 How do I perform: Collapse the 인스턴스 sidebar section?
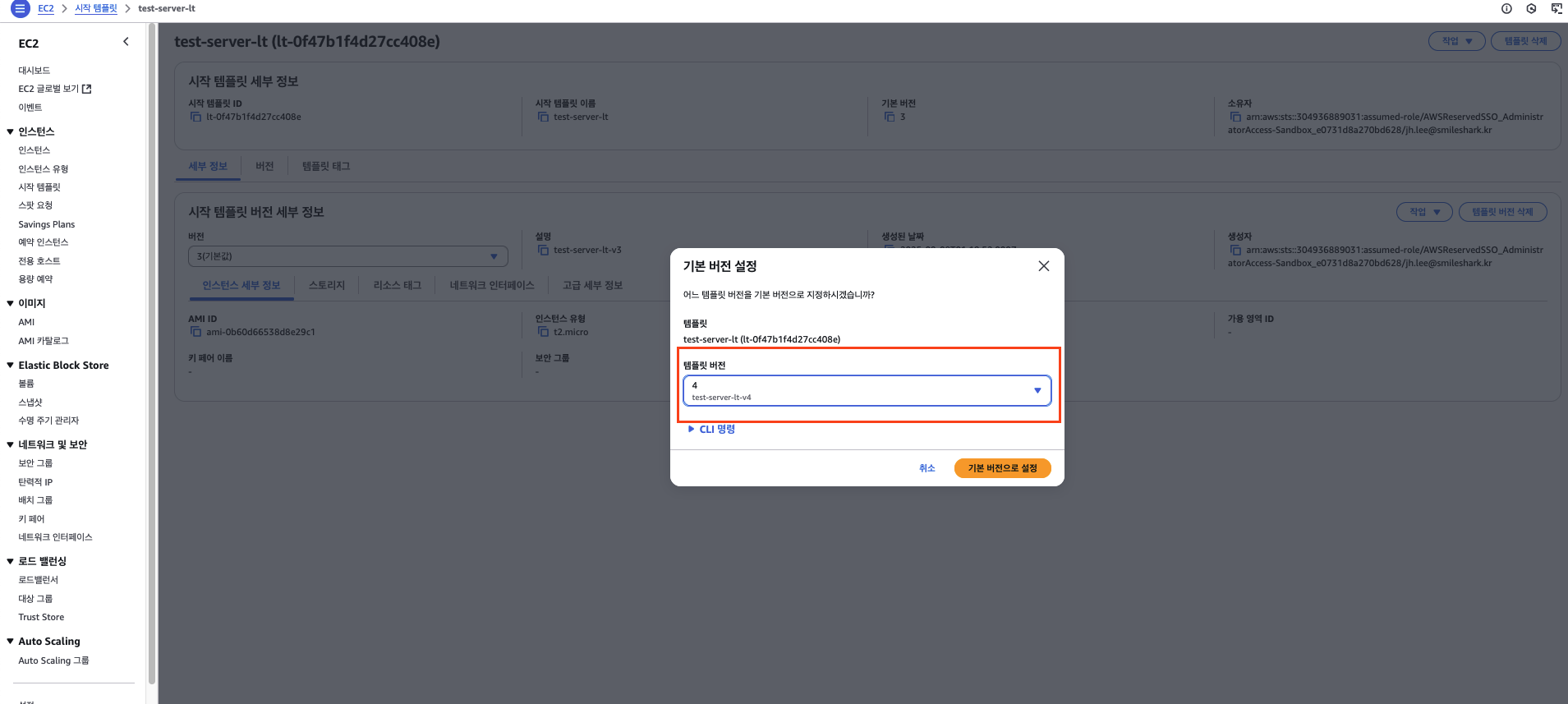[10, 131]
